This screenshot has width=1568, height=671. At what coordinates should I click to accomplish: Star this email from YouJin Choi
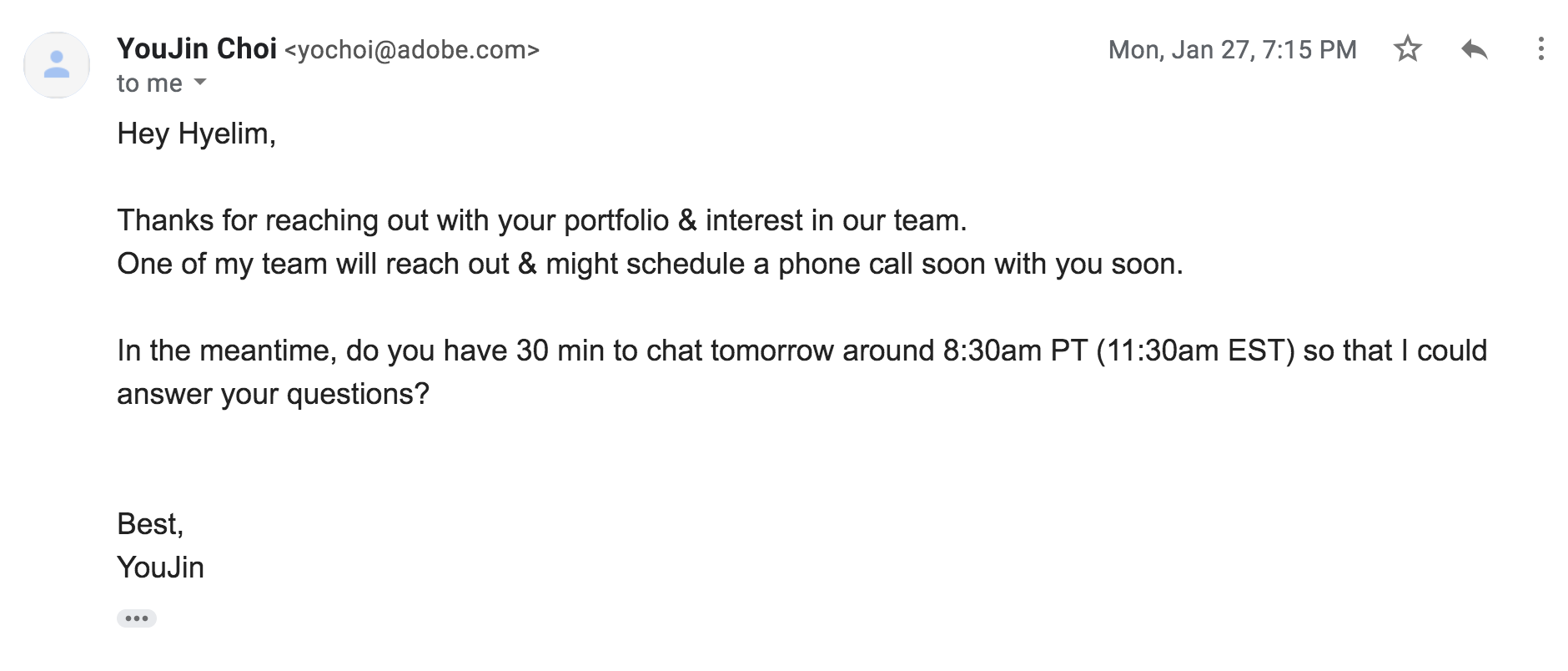tap(1407, 49)
